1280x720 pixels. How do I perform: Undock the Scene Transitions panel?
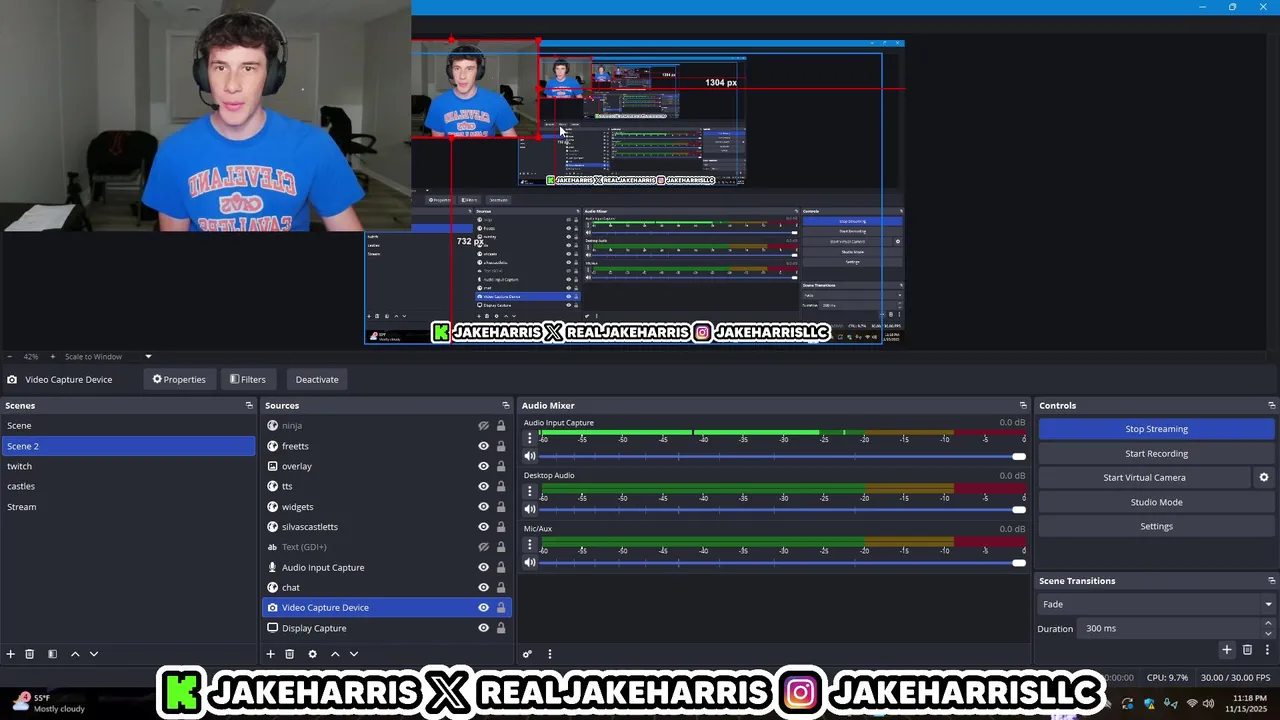coord(1271,581)
